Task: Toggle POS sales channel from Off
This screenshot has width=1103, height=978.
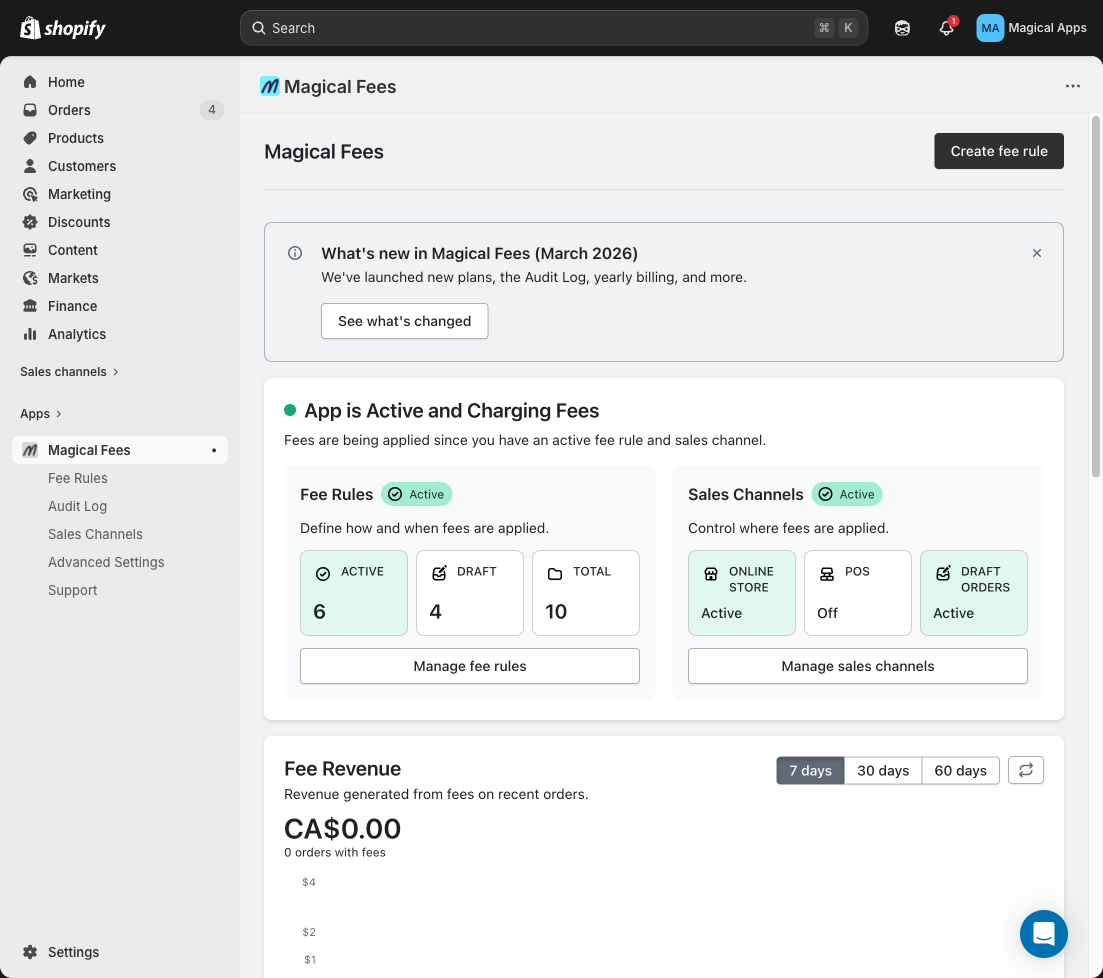Action: 857,592
